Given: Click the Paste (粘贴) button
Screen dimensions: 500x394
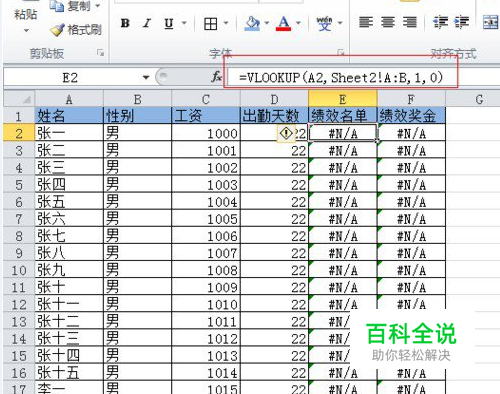Looking at the screenshot, I should [25, 14].
